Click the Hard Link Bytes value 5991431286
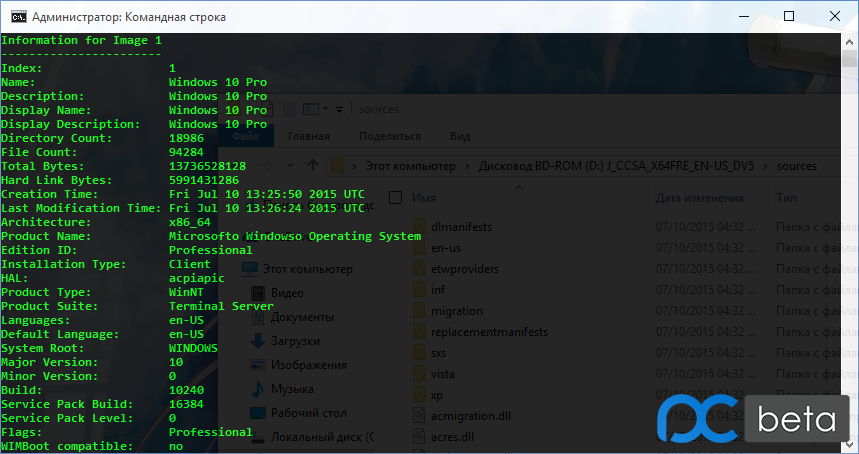Viewport: 859px width, 454px height. coord(204,180)
